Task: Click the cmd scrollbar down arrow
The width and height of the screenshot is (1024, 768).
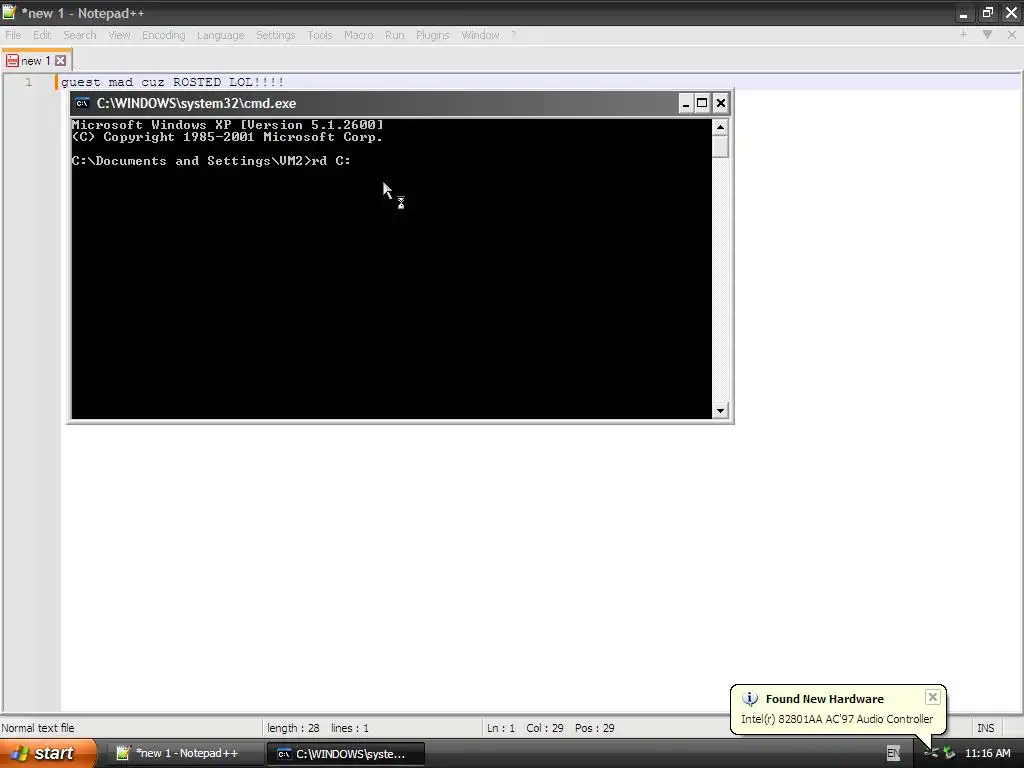Action: [720, 411]
